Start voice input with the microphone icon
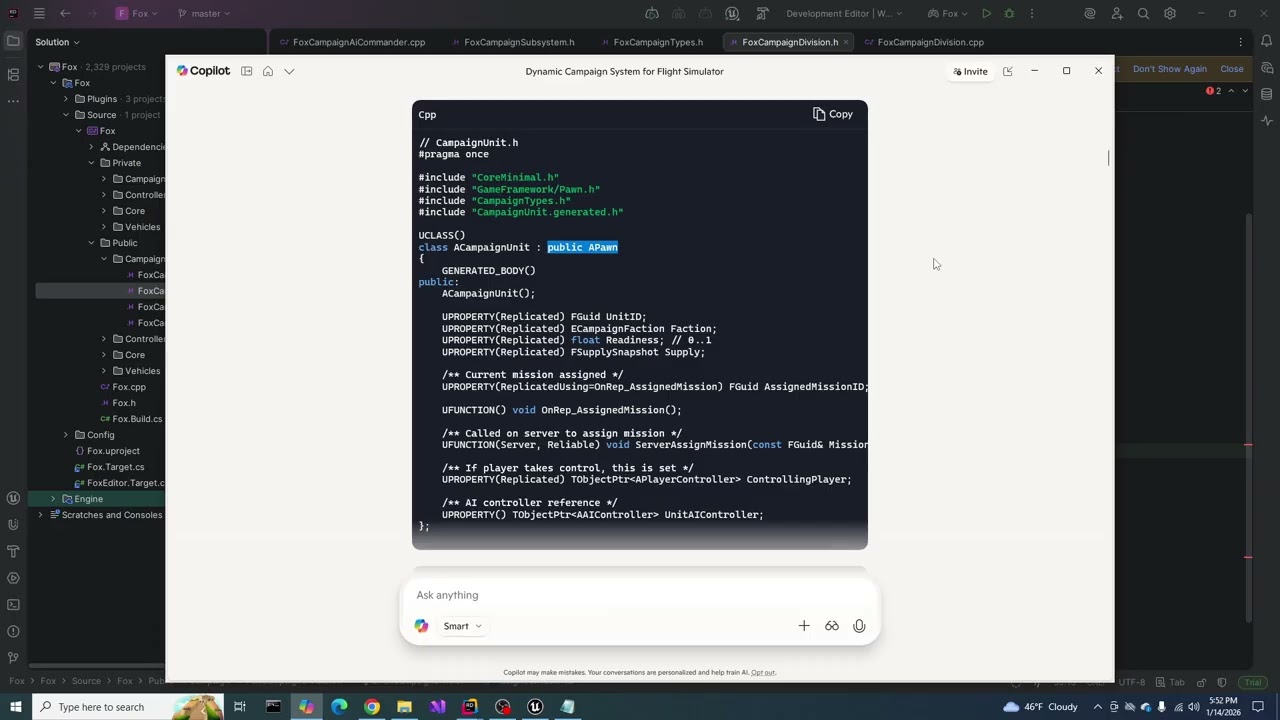 859,626
